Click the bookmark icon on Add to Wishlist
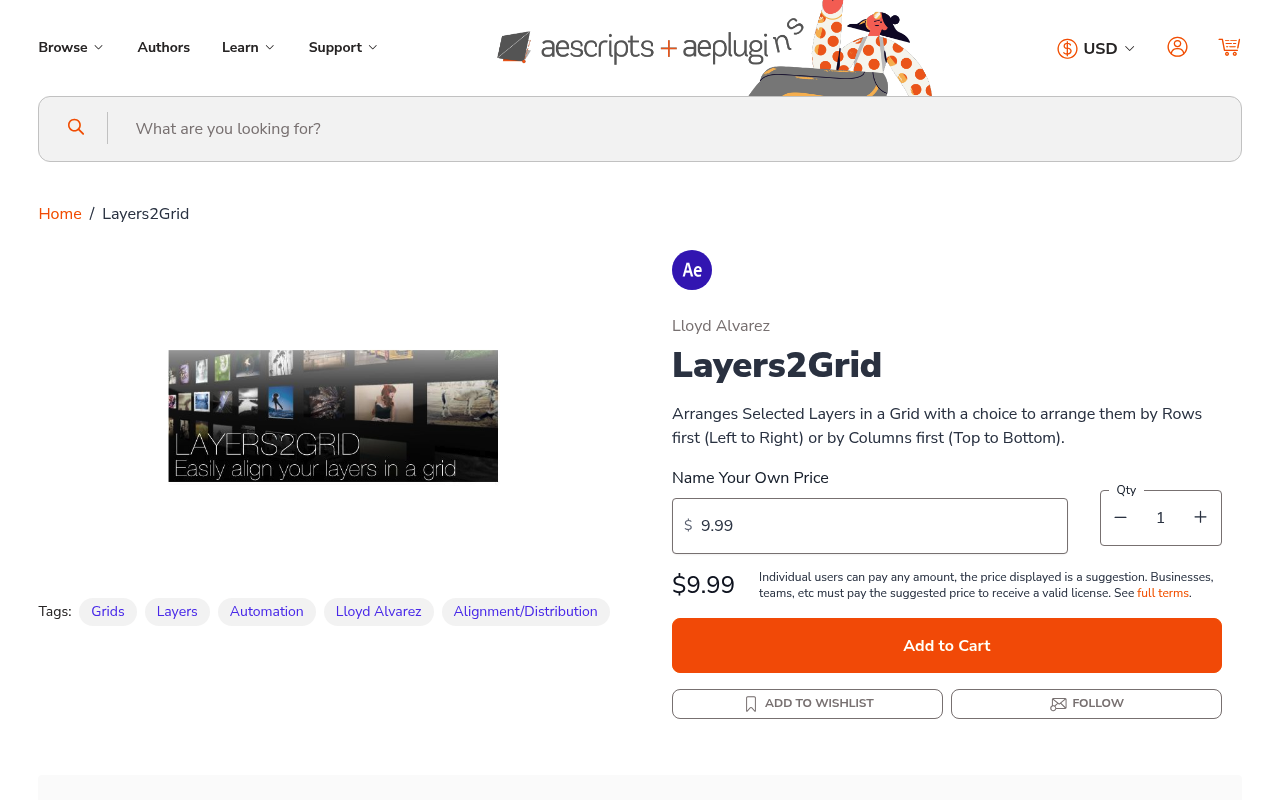 (750, 703)
